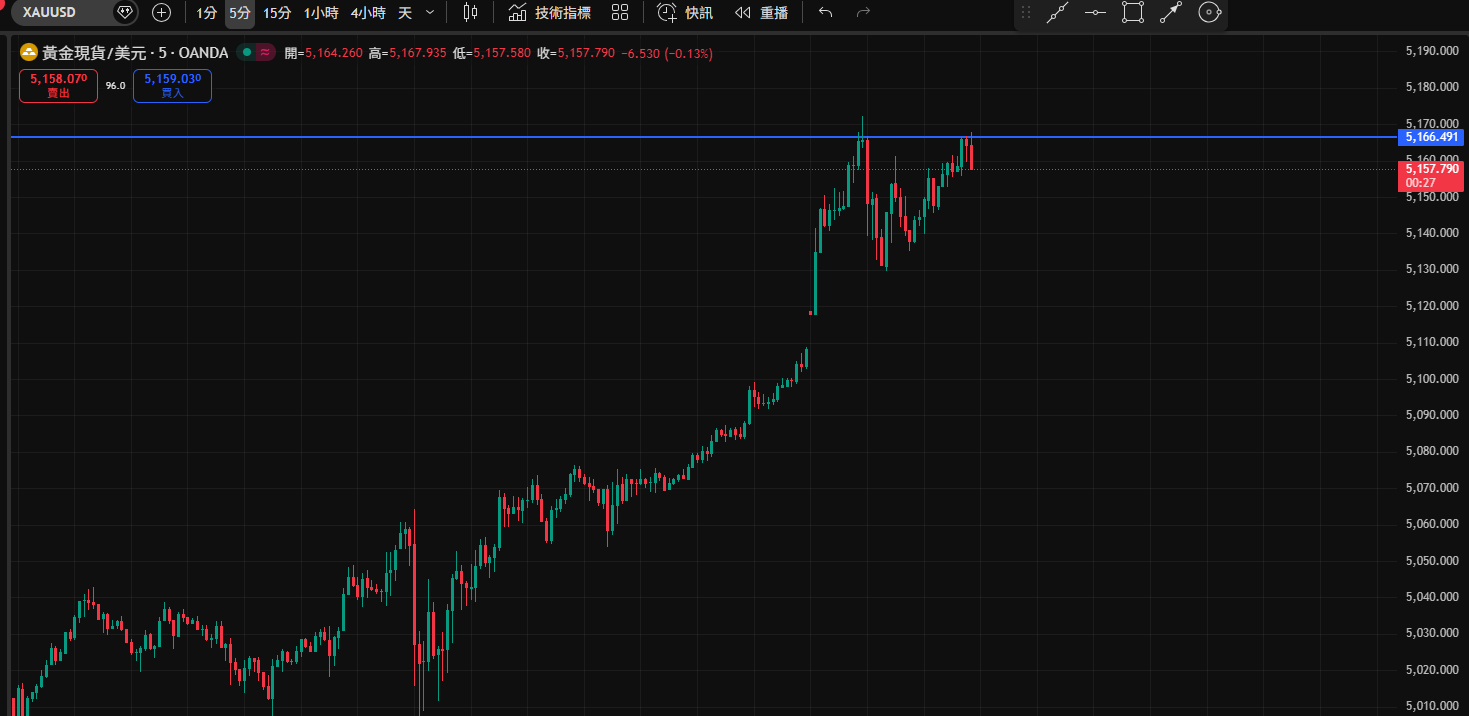Click the 5,166.491 blue price label
This screenshot has height=716, width=1469.
[1431, 137]
